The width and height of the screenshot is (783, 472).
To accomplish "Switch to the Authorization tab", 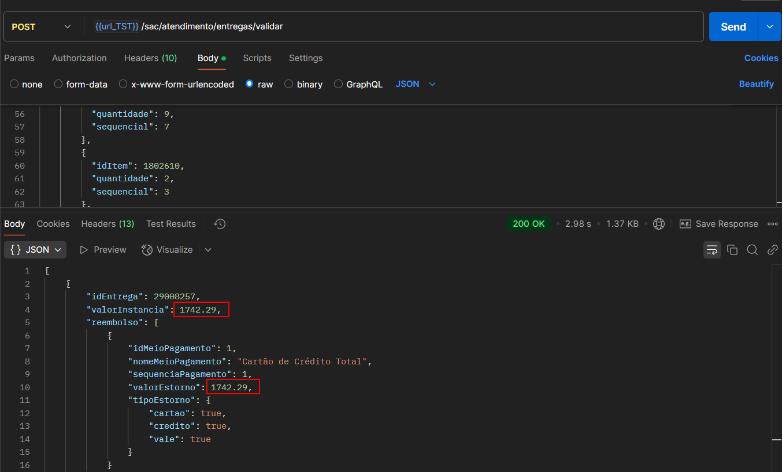I will 79,58.
